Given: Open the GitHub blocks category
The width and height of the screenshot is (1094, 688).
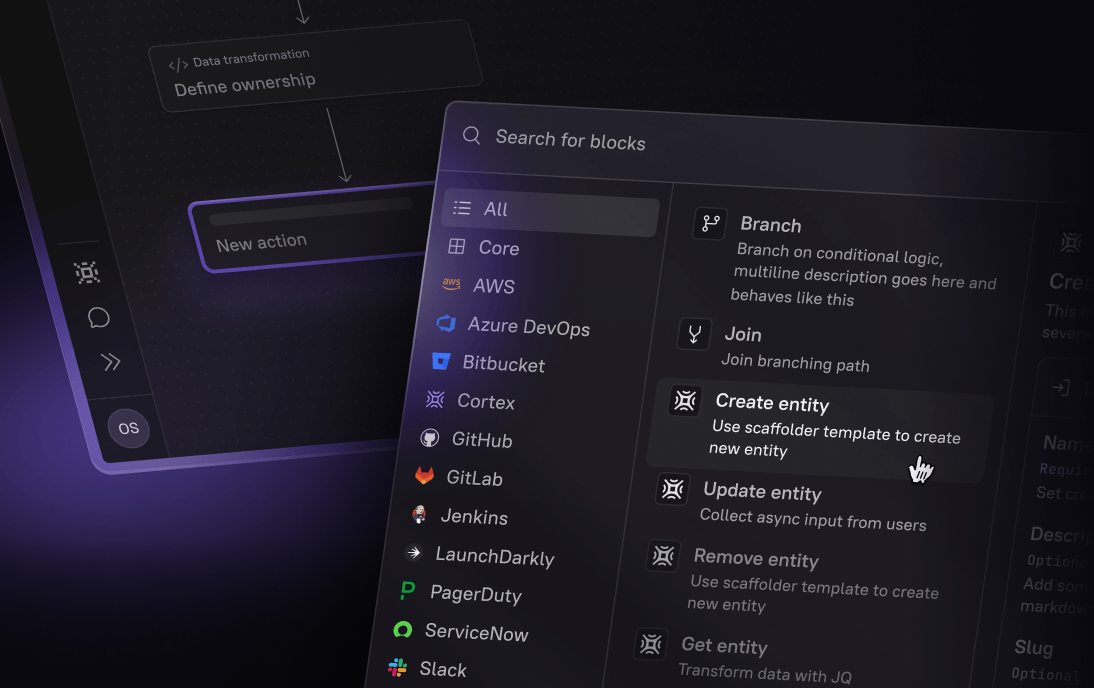Looking at the screenshot, I should pyautogui.click(x=480, y=440).
